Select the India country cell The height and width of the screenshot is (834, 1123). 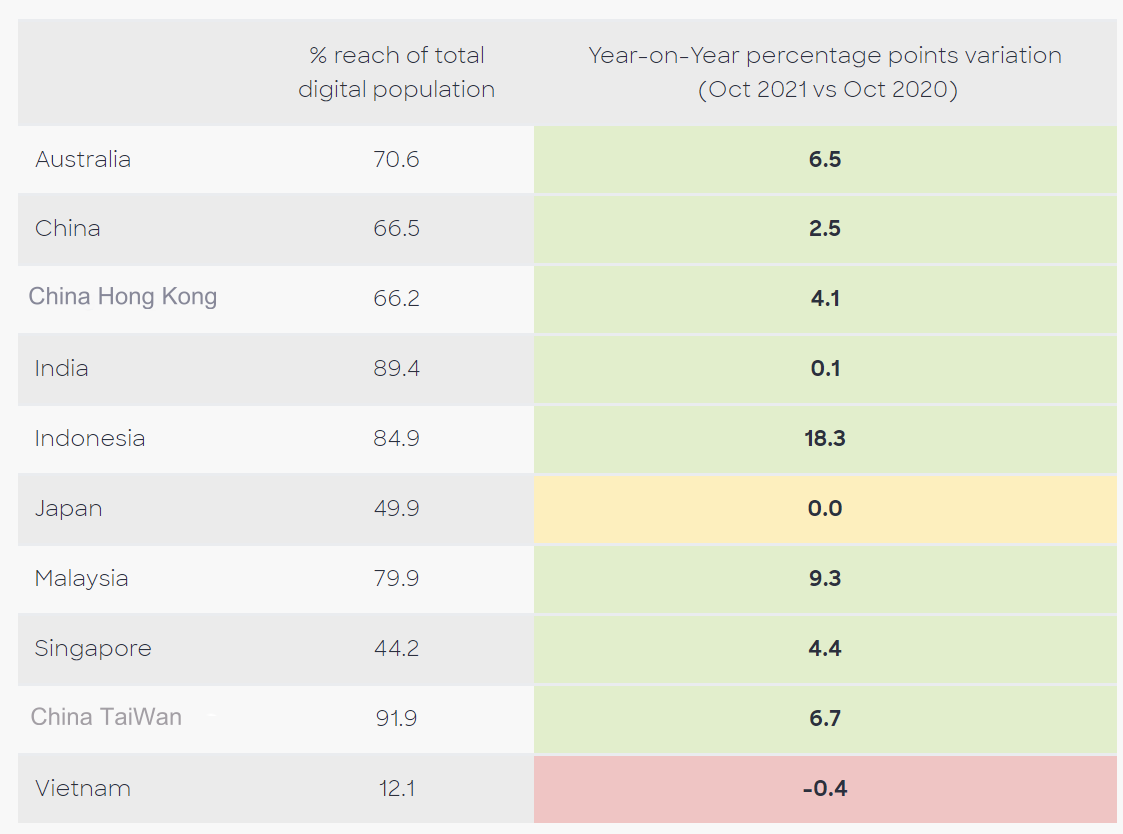(x=62, y=368)
